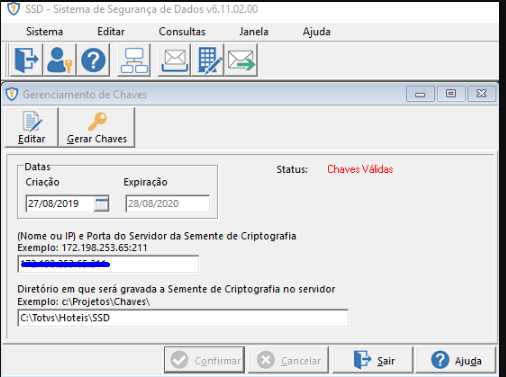This screenshot has width=506, height=377.
Task: Open the Editar menu
Action: pyautogui.click(x=111, y=32)
